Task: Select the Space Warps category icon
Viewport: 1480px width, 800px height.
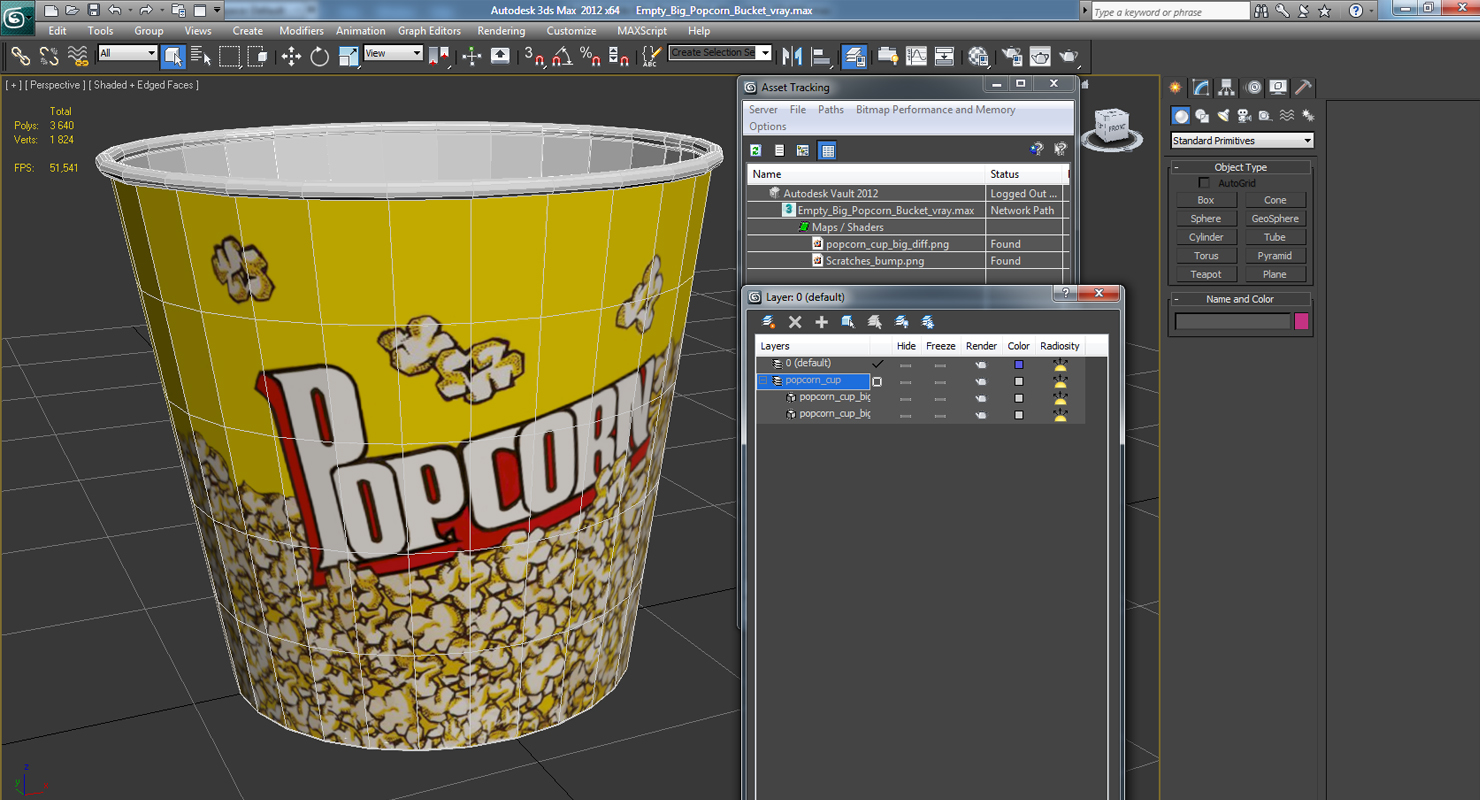Action: (1286, 116)
